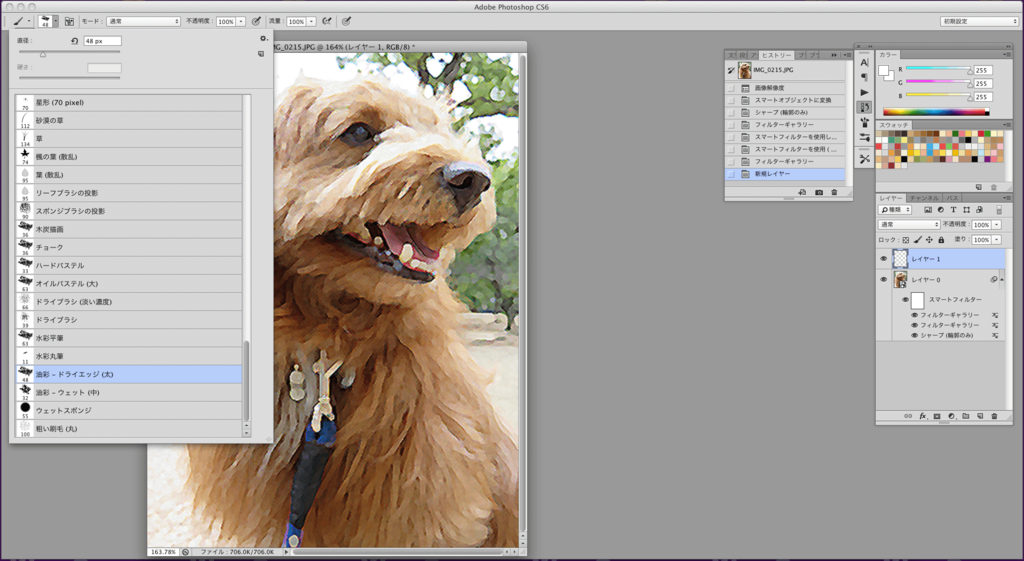1024x561 pixels.
Task: Set history brush source at シャープ (輪郭のみ) state
Action: (731, 112)
